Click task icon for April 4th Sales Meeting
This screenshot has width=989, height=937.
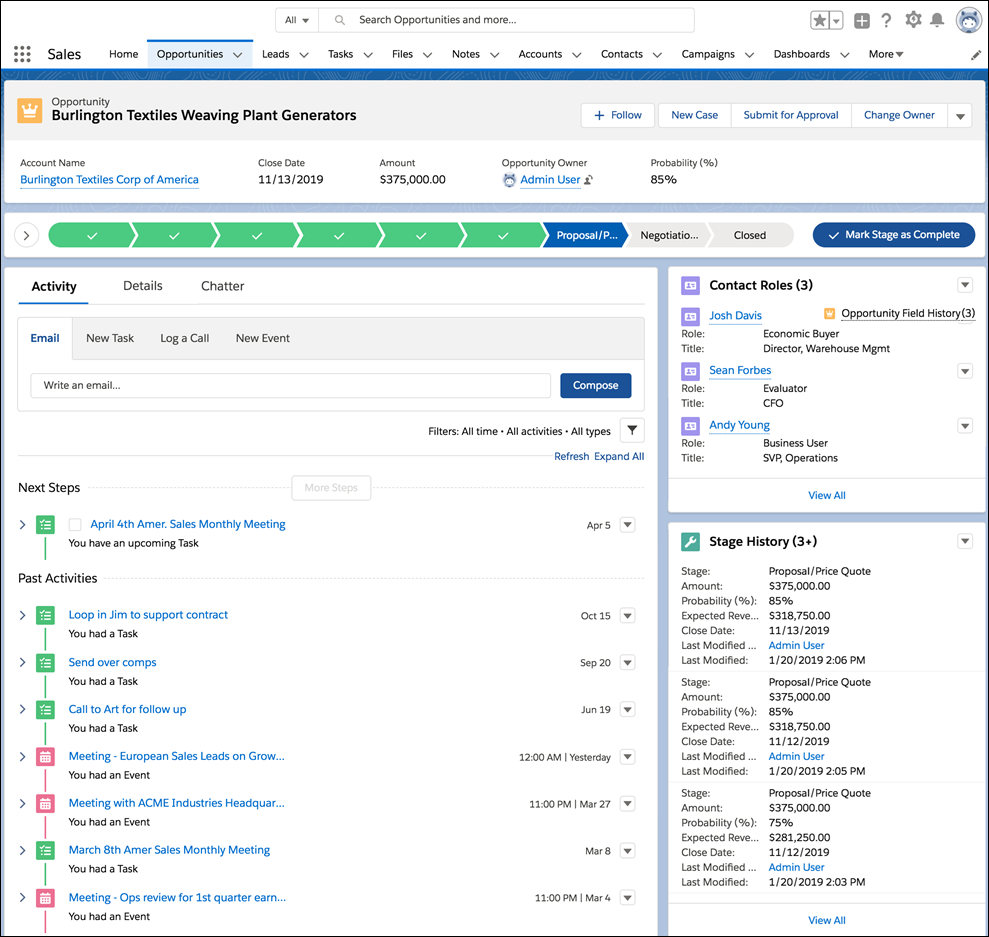click(45, 525)
